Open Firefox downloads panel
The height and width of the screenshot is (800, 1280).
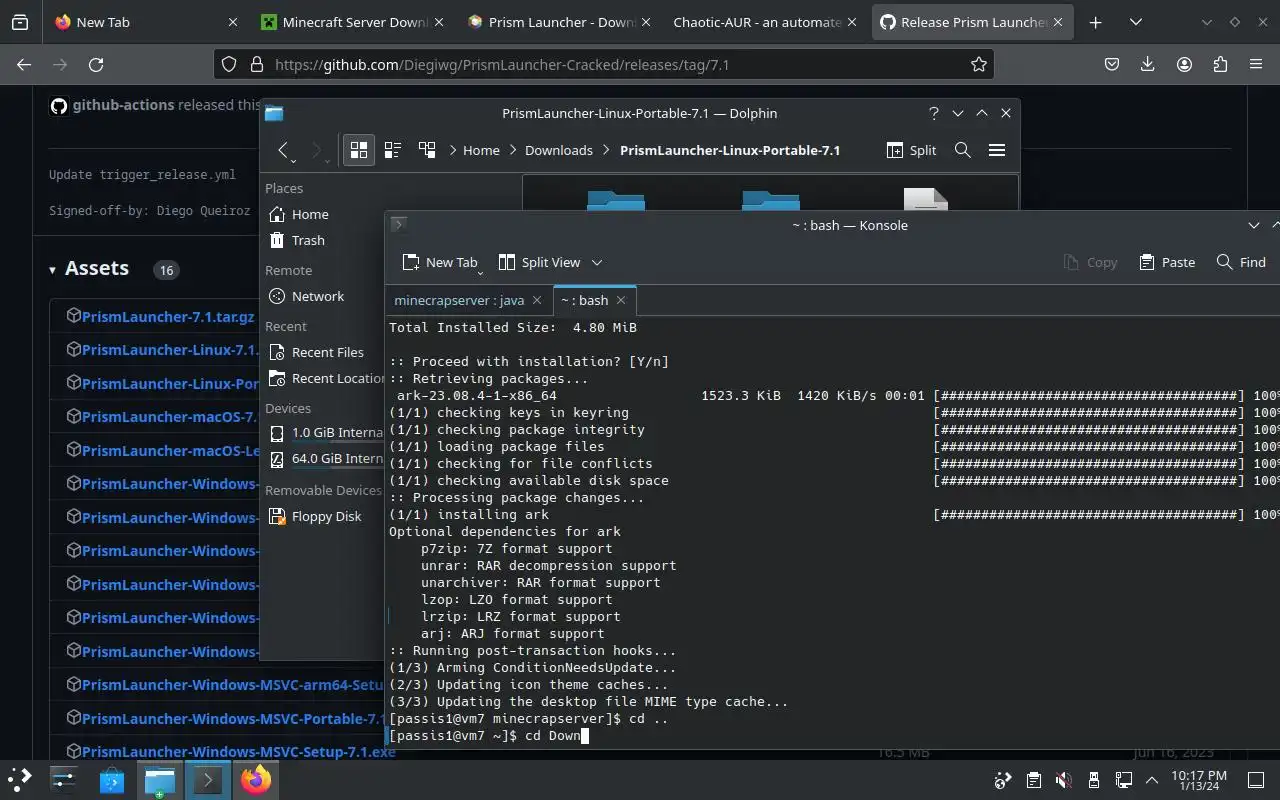point(1148,64)
